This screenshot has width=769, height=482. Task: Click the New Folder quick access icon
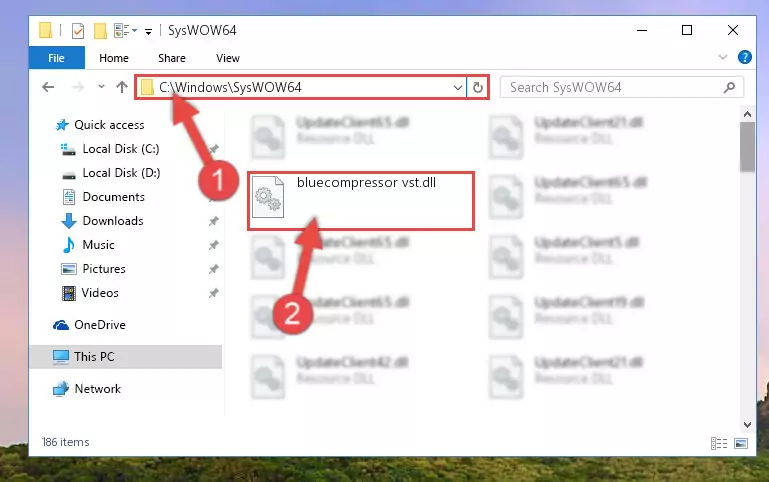100,30
